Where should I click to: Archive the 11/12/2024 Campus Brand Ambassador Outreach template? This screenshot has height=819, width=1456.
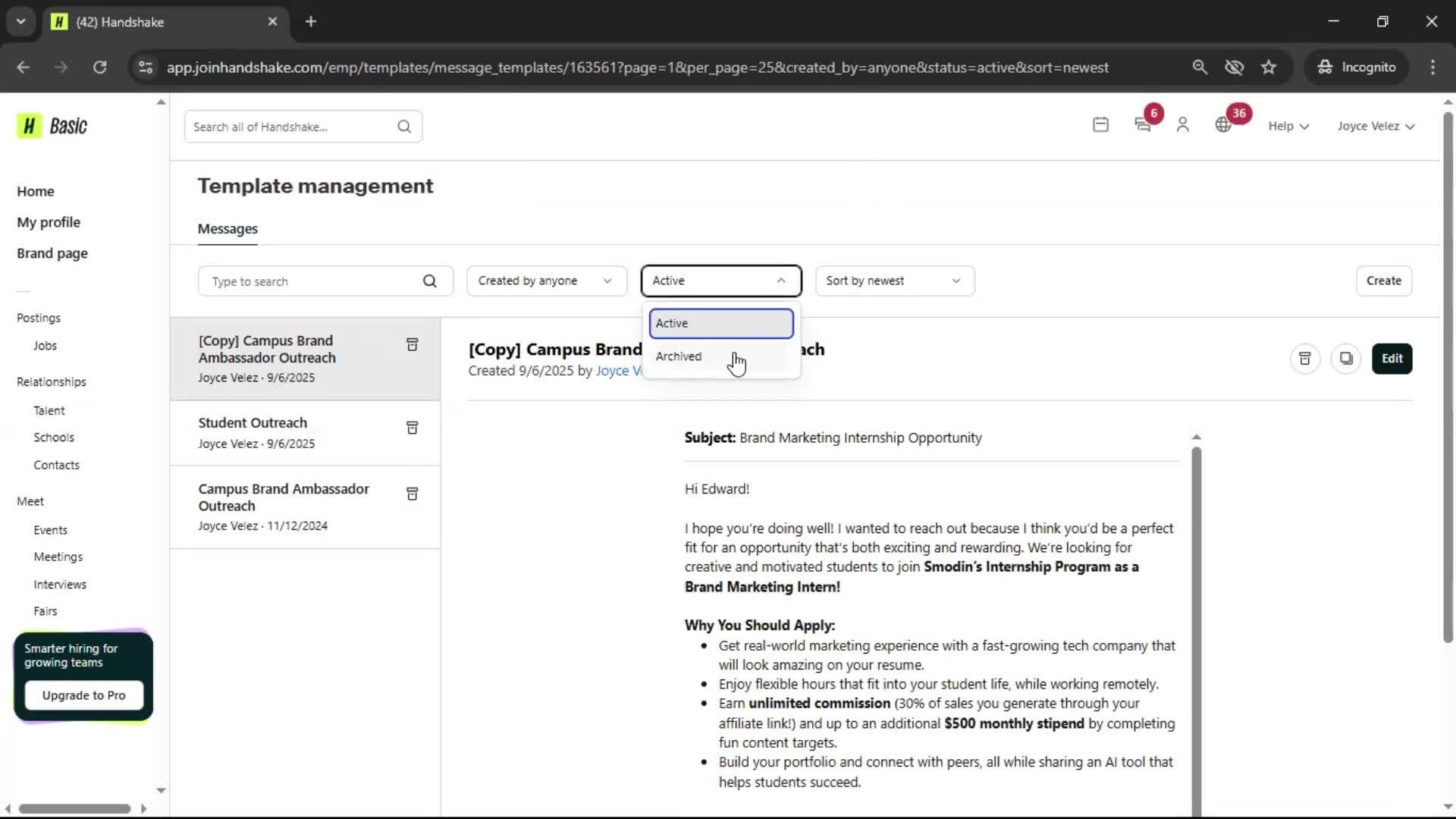point(412,494)
